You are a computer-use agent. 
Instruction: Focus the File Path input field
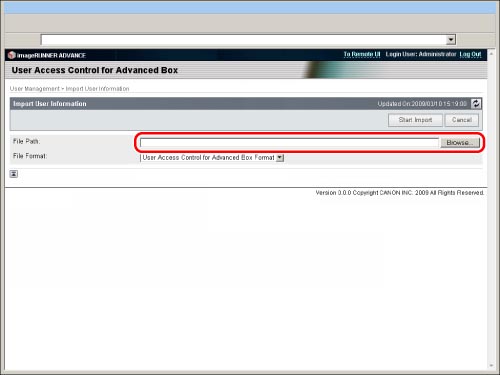point(289,143)
